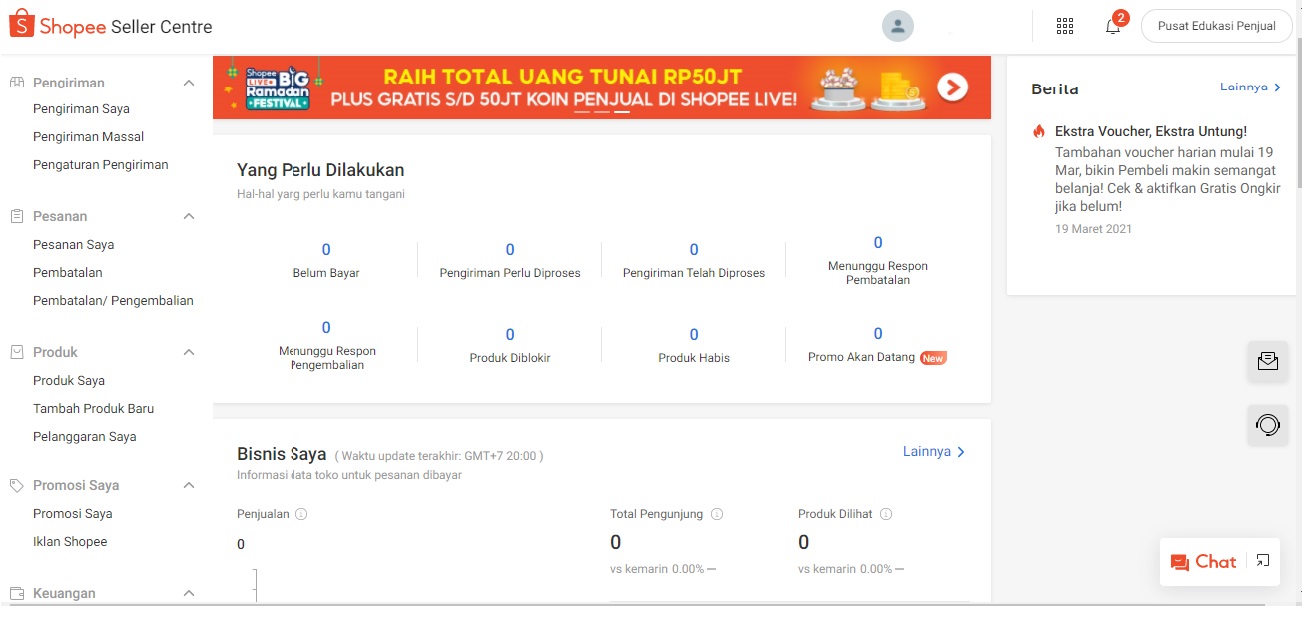Click Pusat Edukasi Penjual button
1304x622 pixels.
[1216, 26]
